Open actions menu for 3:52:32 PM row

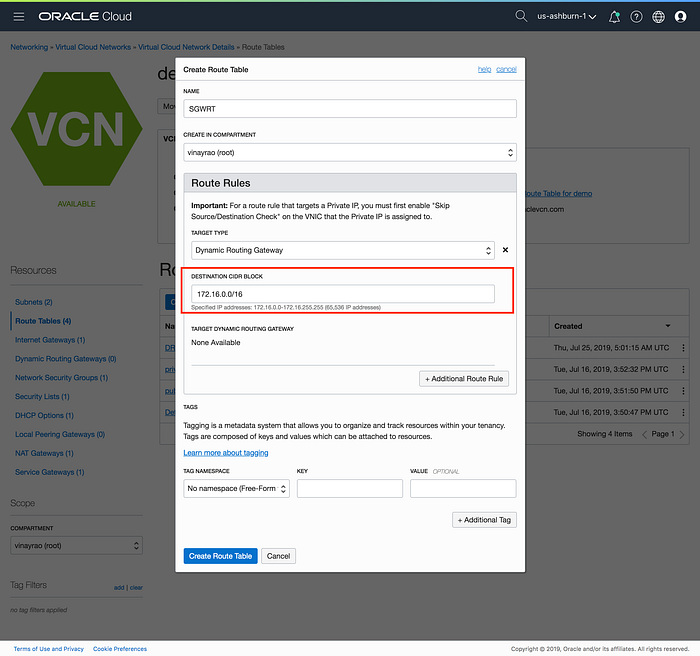pos(683,369)
